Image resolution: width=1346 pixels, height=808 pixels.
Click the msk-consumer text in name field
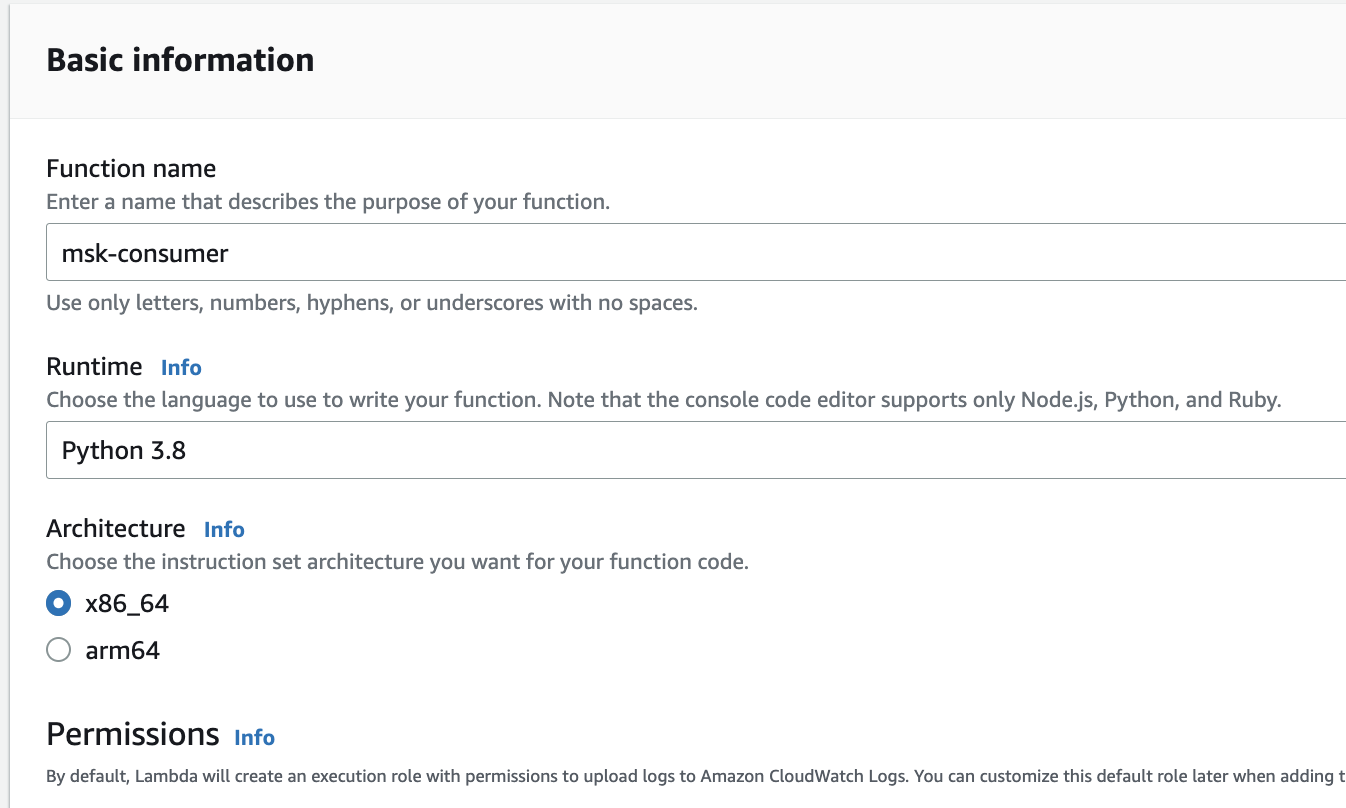pos(145,254)
